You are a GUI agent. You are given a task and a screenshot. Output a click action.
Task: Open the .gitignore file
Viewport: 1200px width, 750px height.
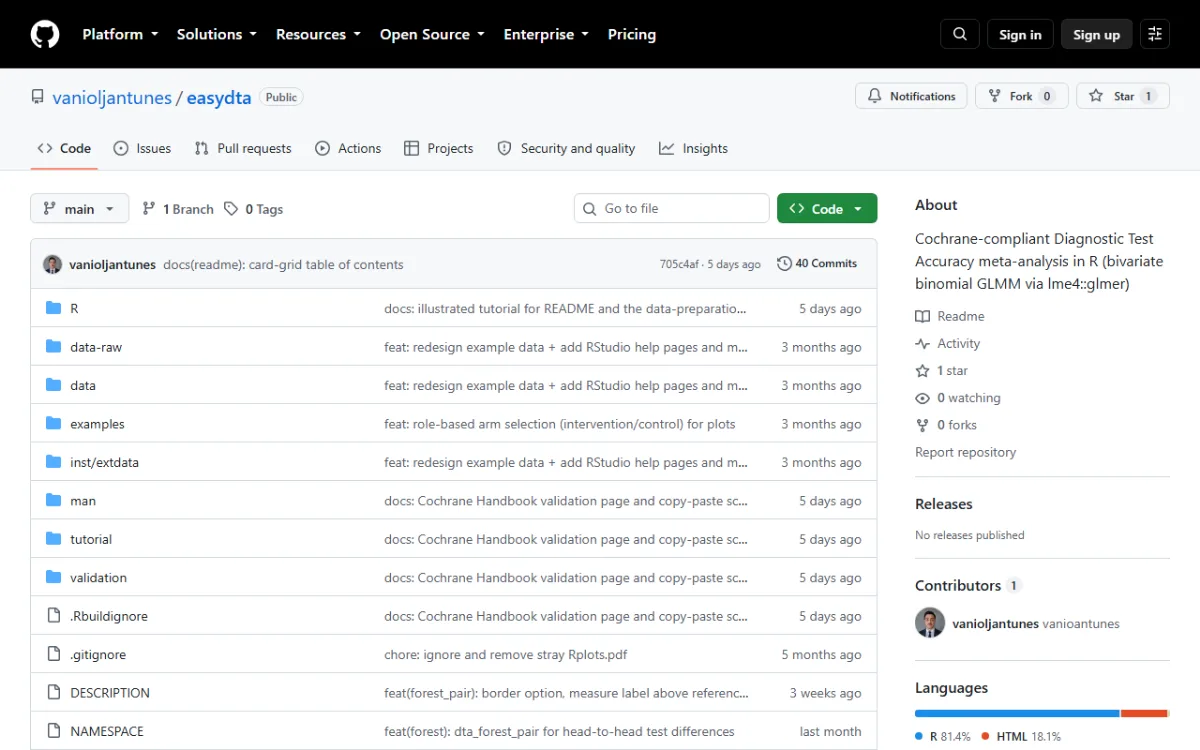click(98, 655)
